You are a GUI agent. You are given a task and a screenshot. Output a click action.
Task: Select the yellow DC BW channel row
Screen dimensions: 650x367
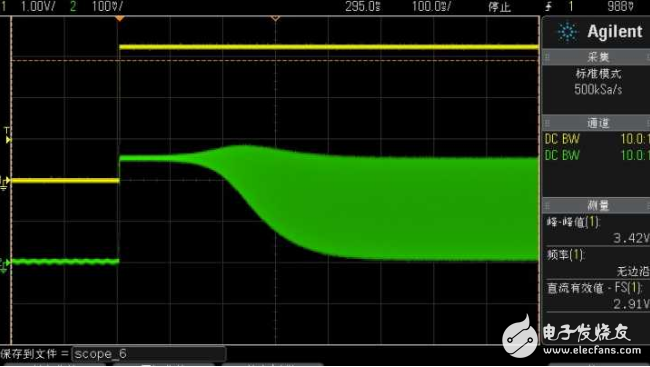[596, 139]
